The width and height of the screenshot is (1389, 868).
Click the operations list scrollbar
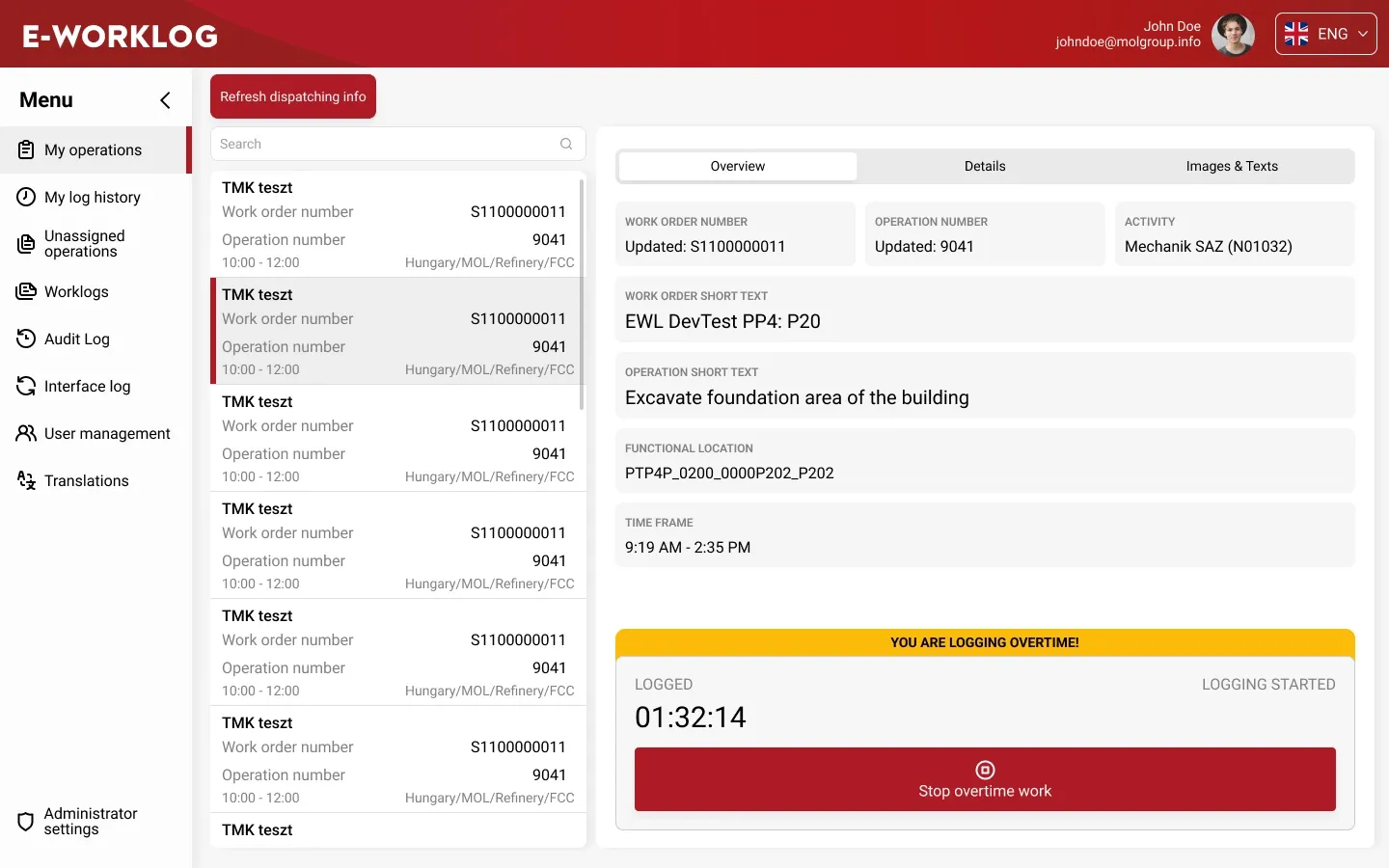pyautogui.click(x=582, y=294)
